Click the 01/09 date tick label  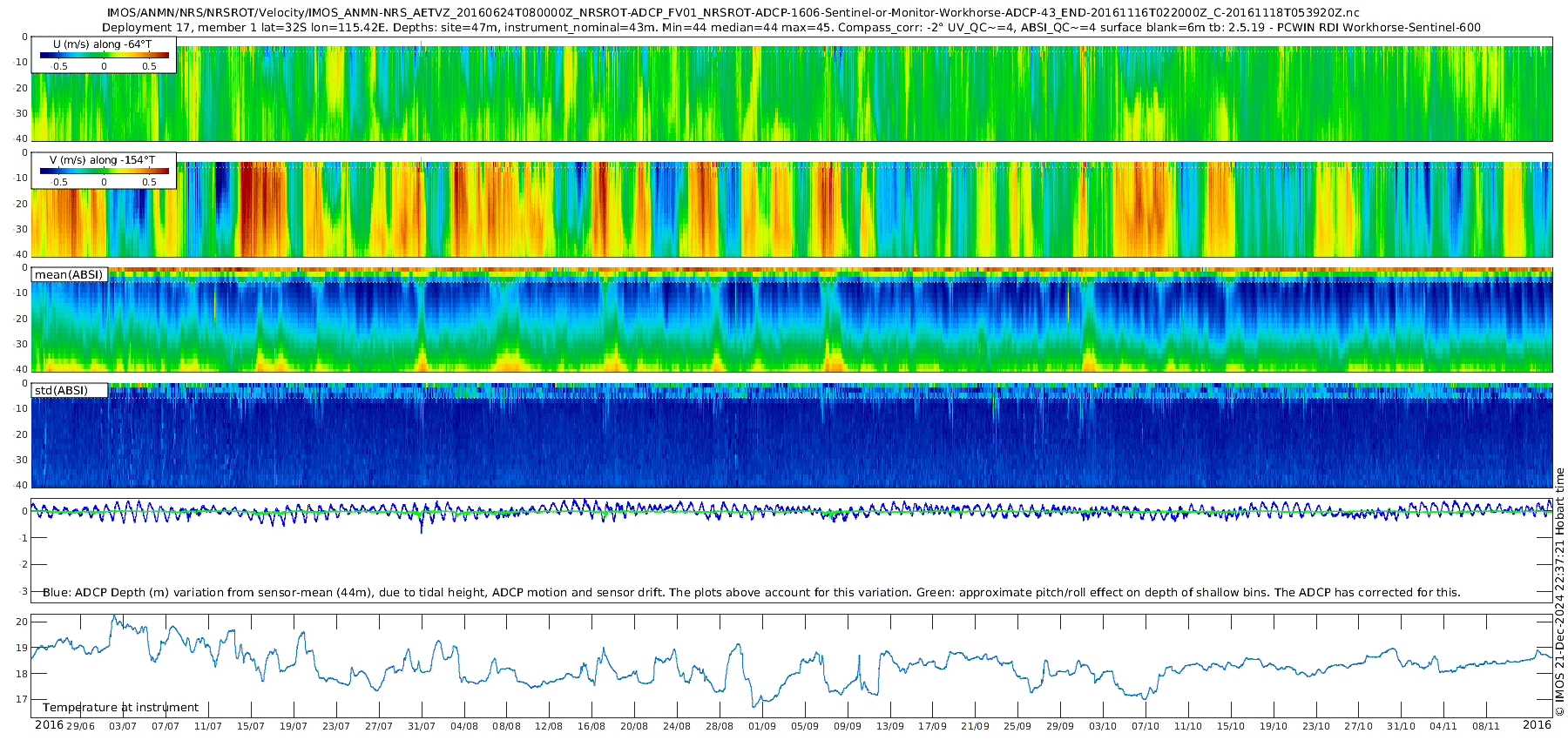762,726
